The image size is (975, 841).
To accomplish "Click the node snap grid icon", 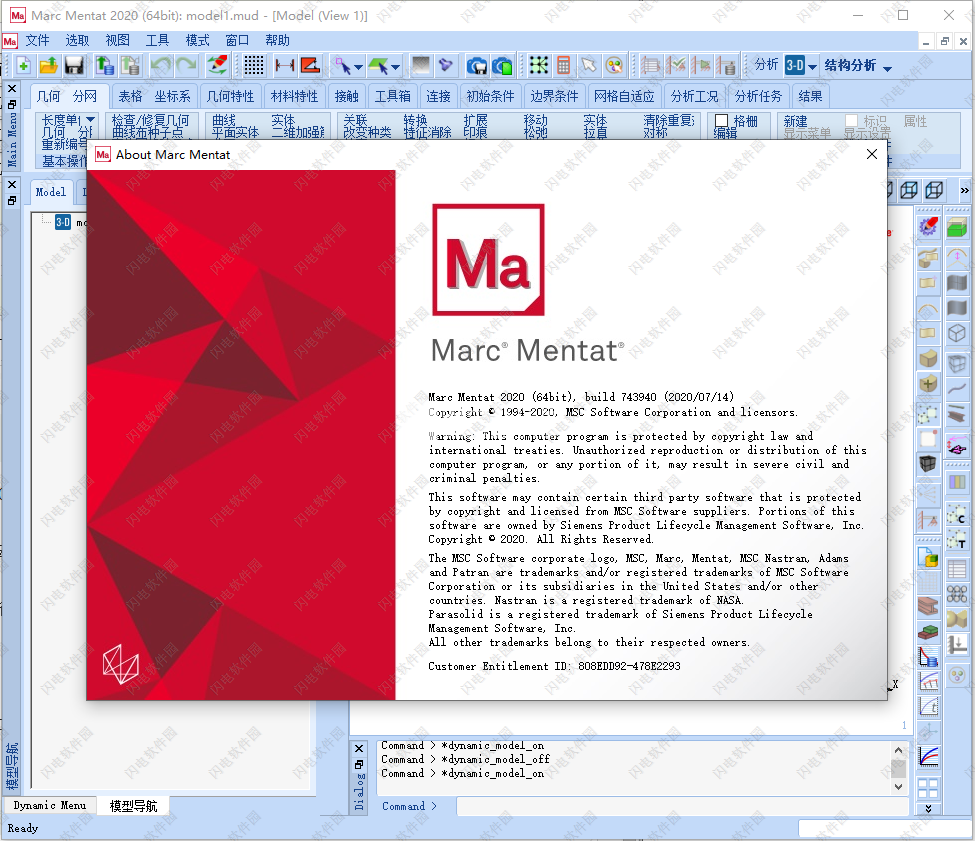I will 538,65.
